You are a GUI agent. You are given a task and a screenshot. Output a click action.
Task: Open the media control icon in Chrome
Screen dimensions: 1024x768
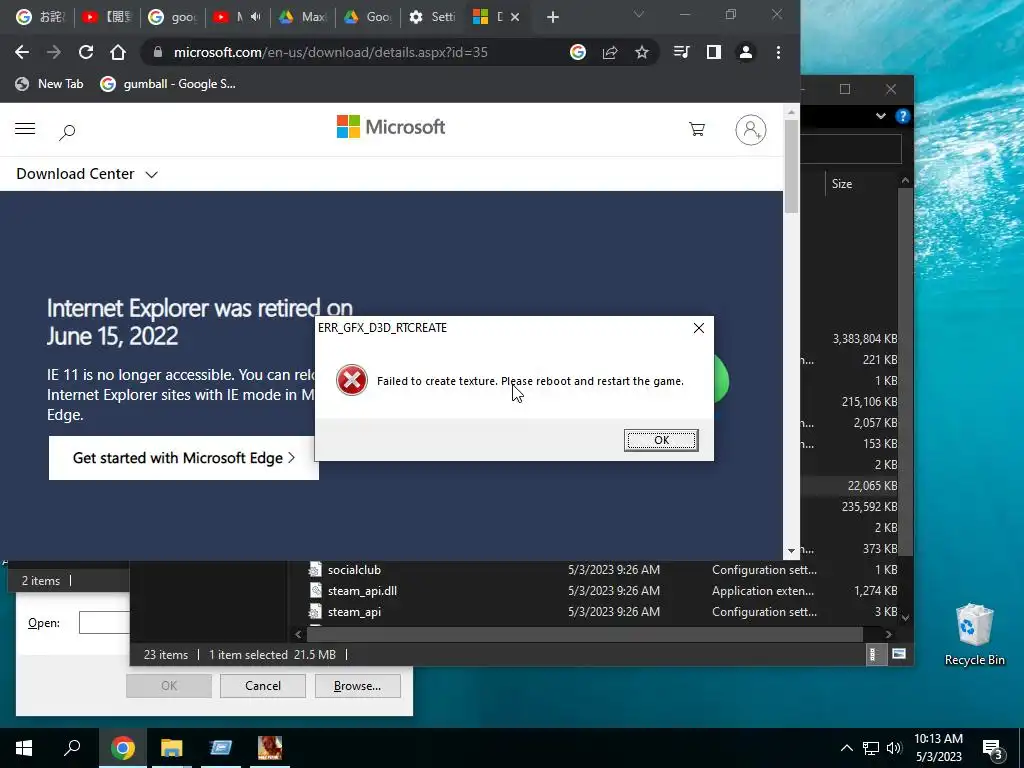681,52
